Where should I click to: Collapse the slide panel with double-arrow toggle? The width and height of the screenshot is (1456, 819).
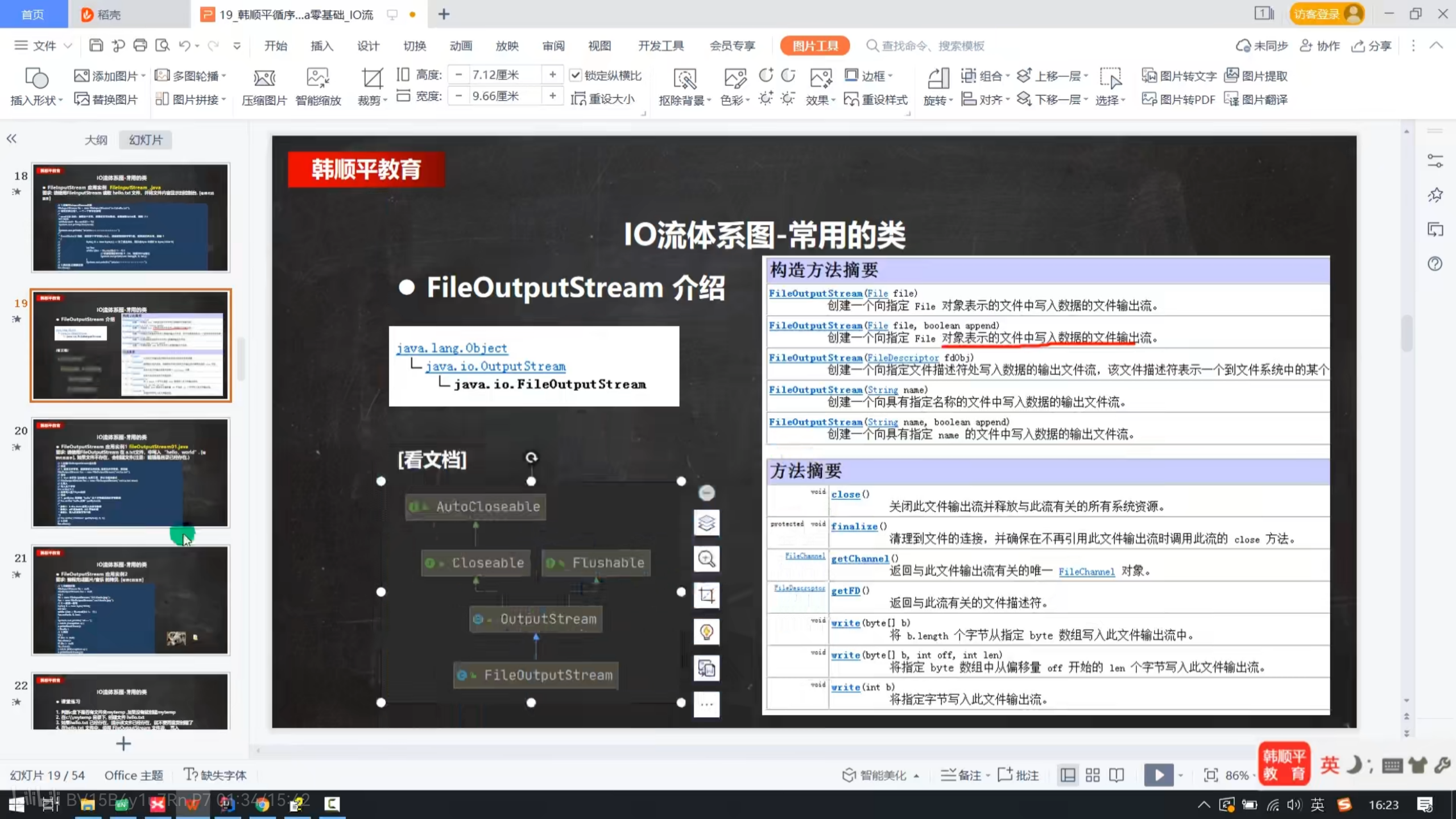11,138
